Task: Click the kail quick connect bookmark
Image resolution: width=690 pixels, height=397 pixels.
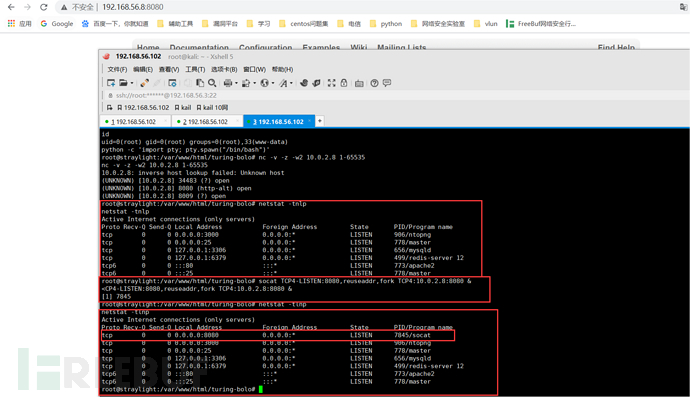Action: coord(183,107)
